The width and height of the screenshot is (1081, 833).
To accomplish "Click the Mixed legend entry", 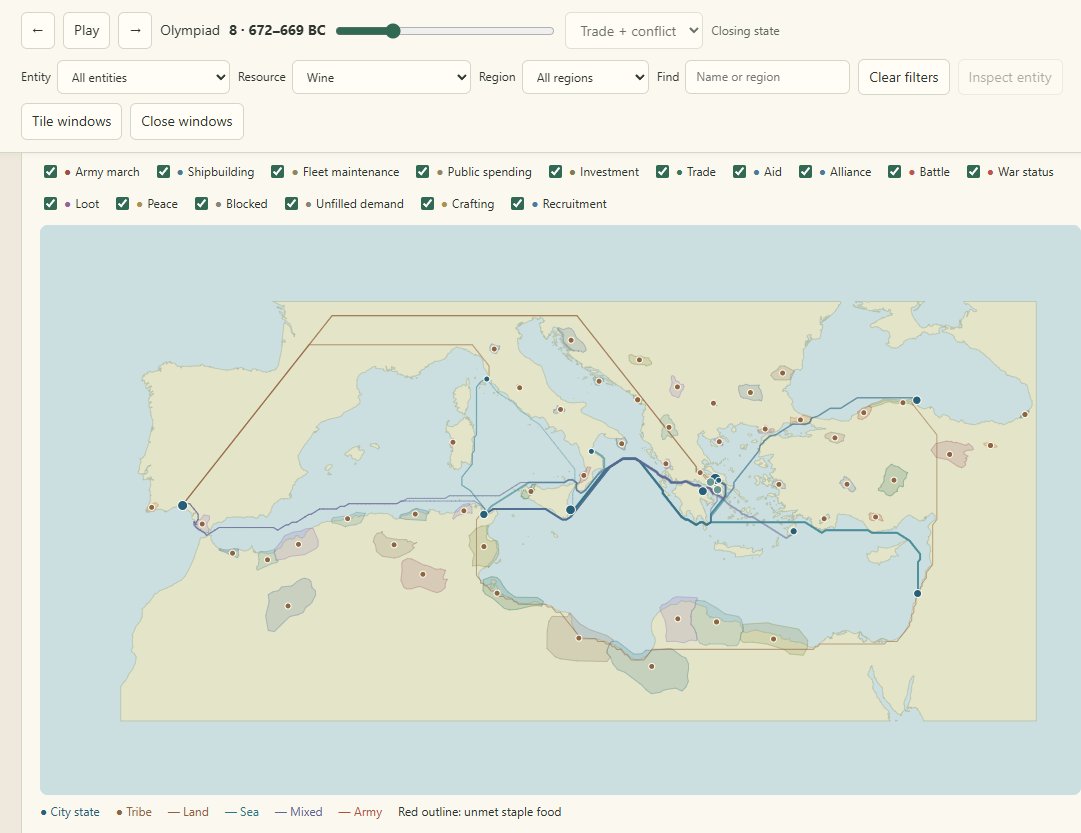I will pos(299,812).
